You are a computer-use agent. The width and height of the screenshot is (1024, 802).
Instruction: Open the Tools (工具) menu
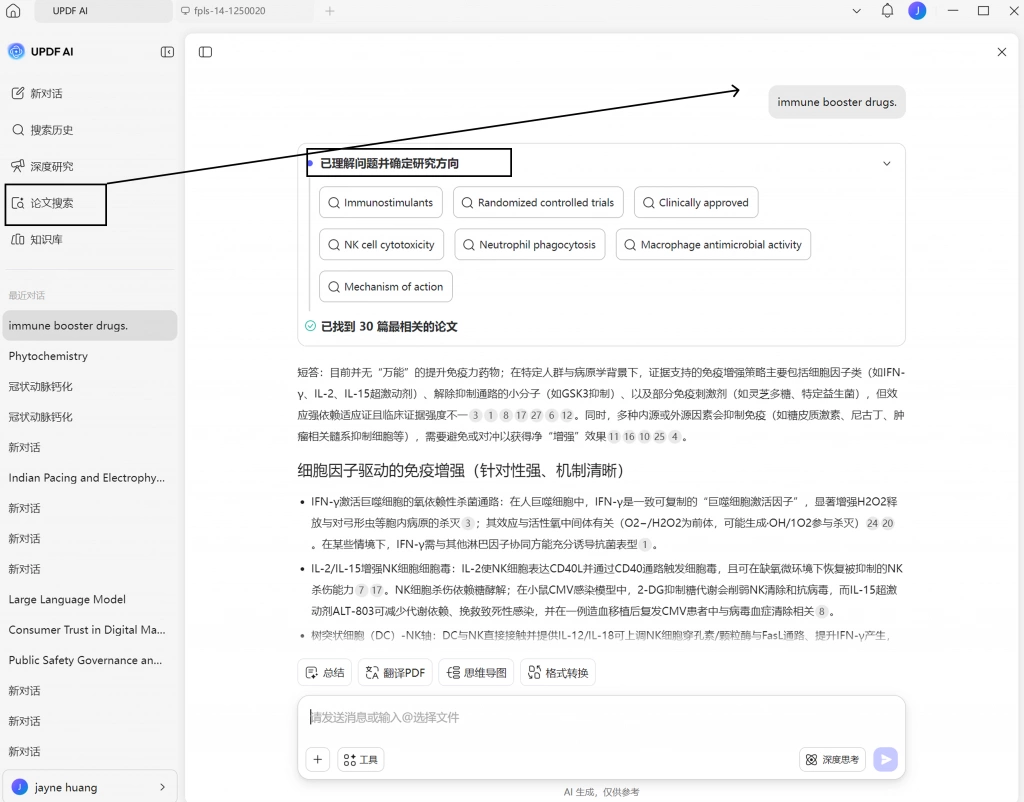pos(360,760)
